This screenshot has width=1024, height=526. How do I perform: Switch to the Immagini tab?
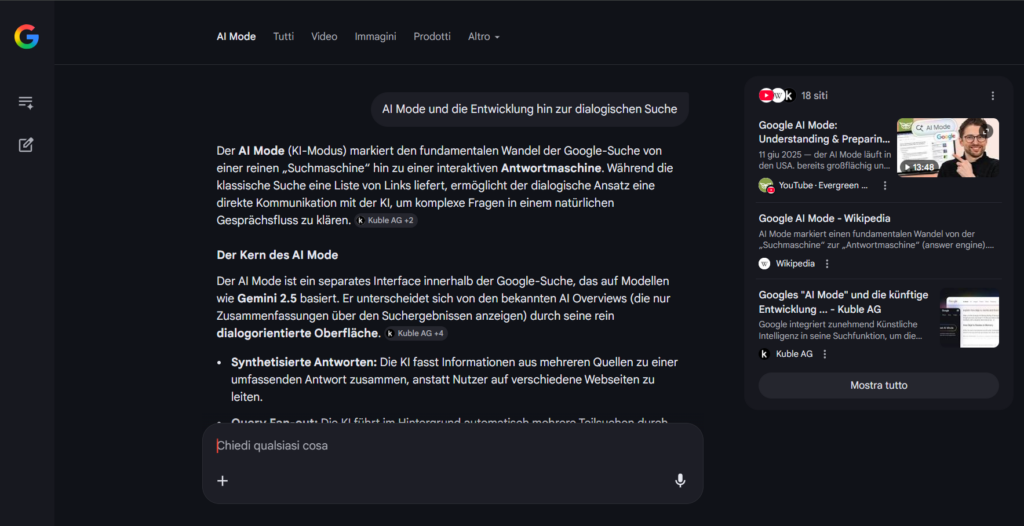tap(376, 37)
